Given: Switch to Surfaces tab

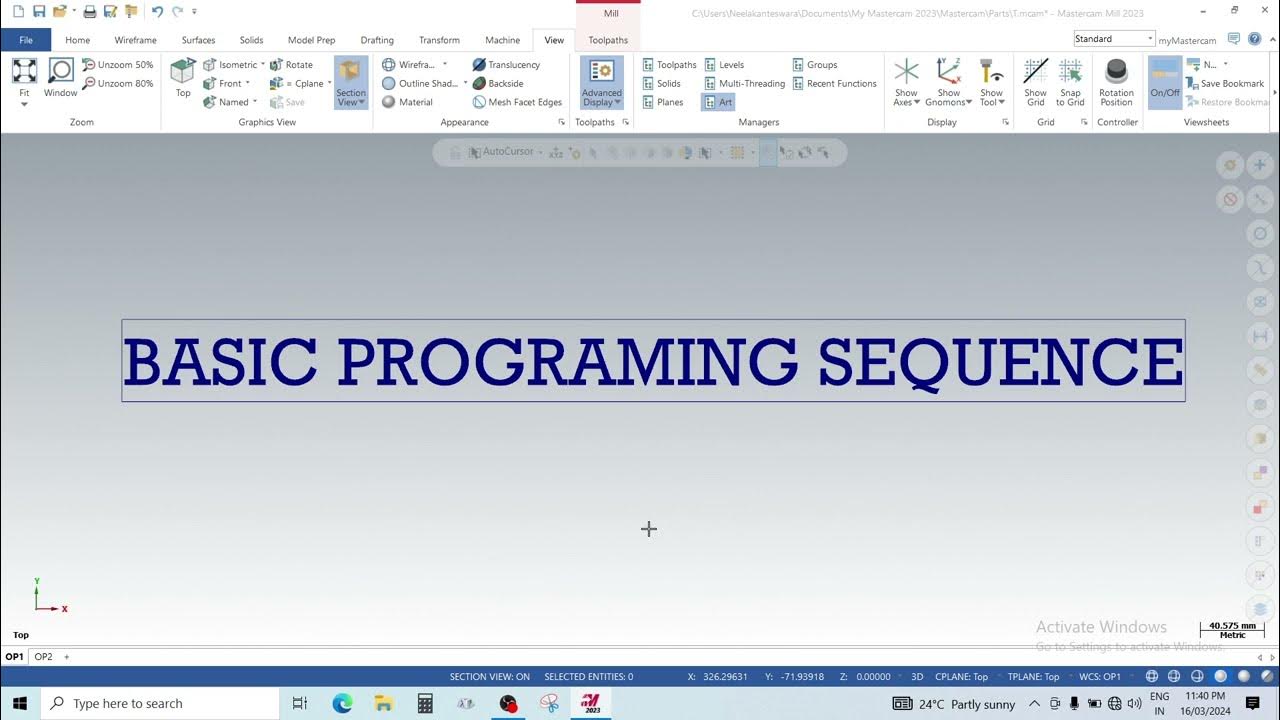Looking at the screenshot, I should tap(198, 40).
